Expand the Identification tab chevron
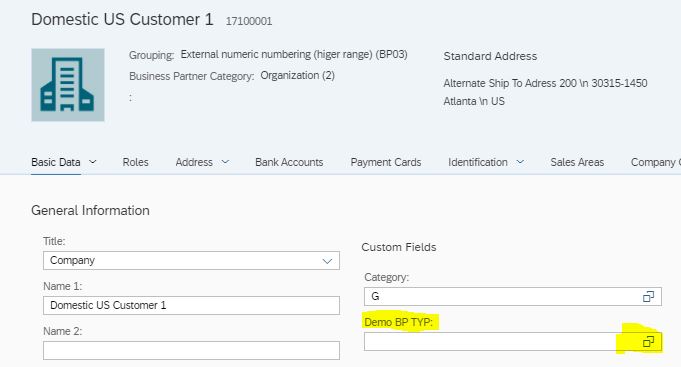The width and height of the screenshot is (681, 367). point(520,162)
